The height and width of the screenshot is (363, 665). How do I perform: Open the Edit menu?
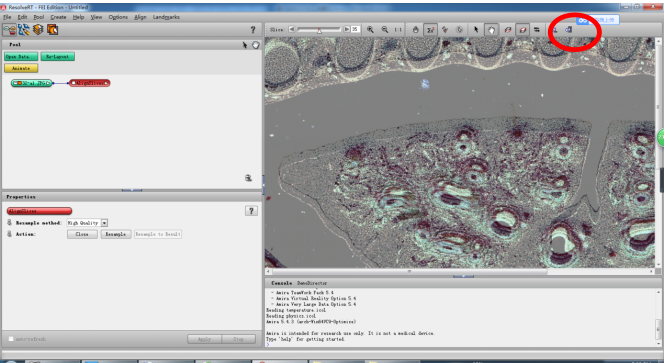click(22, 17)
